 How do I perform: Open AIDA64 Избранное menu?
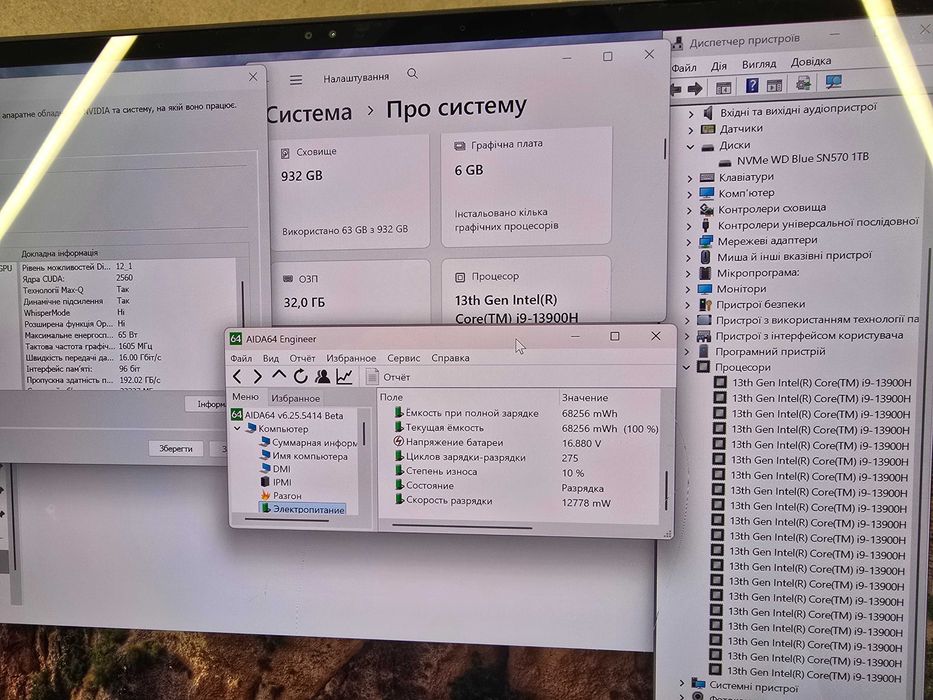351,358
